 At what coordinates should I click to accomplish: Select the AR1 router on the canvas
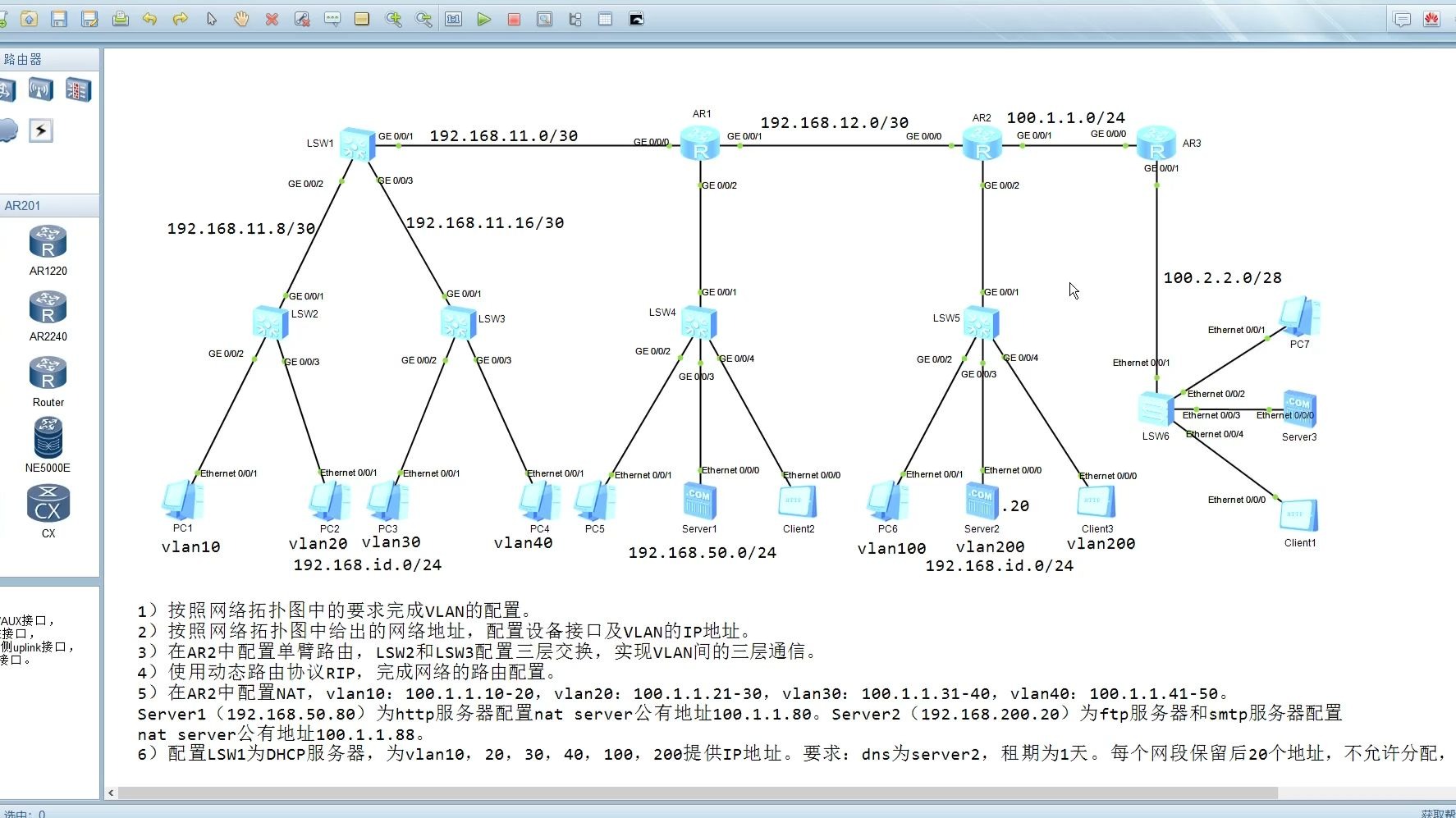(700, 144)
